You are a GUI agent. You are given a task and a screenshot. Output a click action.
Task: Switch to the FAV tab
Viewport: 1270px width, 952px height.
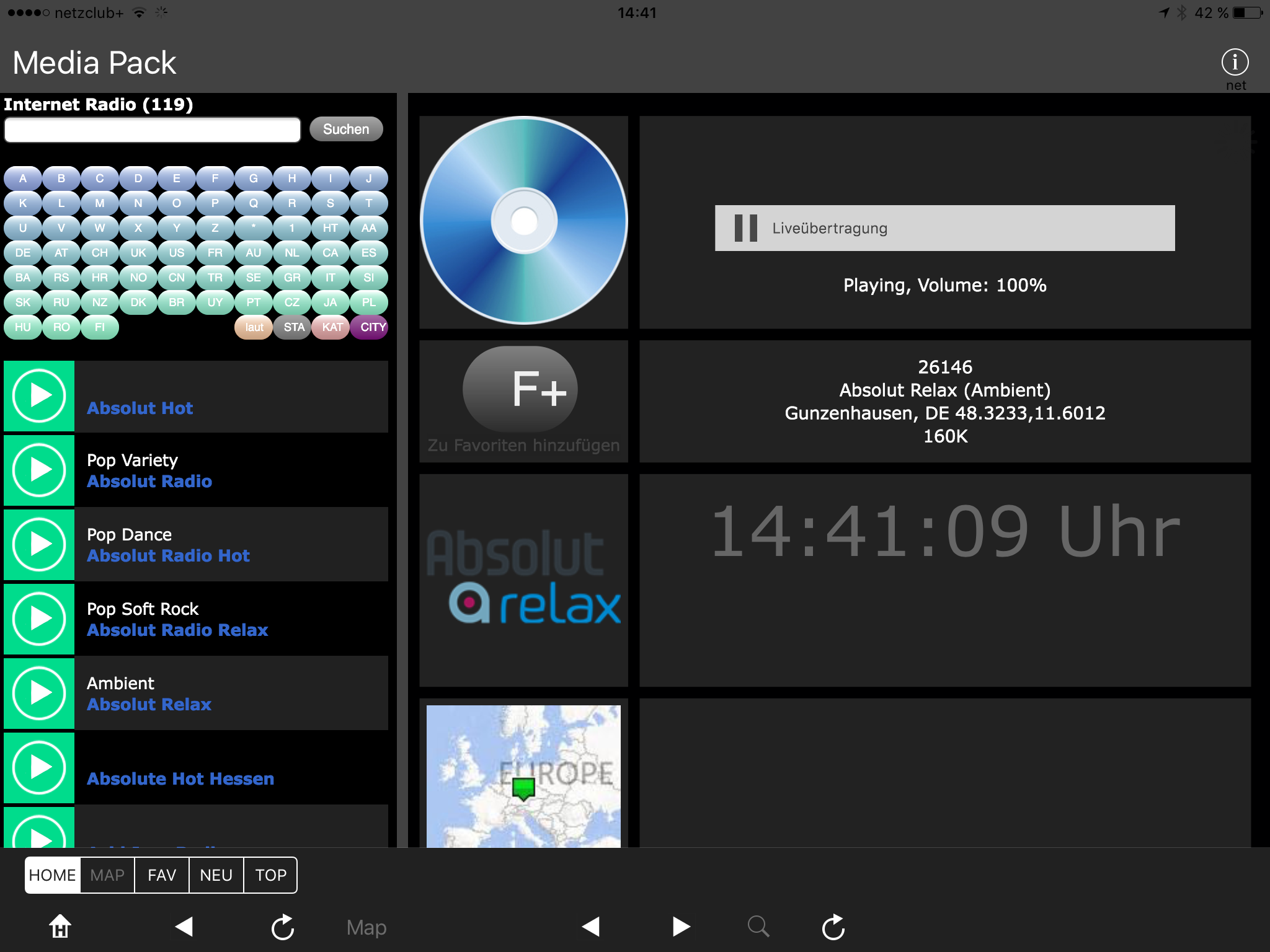(162, 875)
